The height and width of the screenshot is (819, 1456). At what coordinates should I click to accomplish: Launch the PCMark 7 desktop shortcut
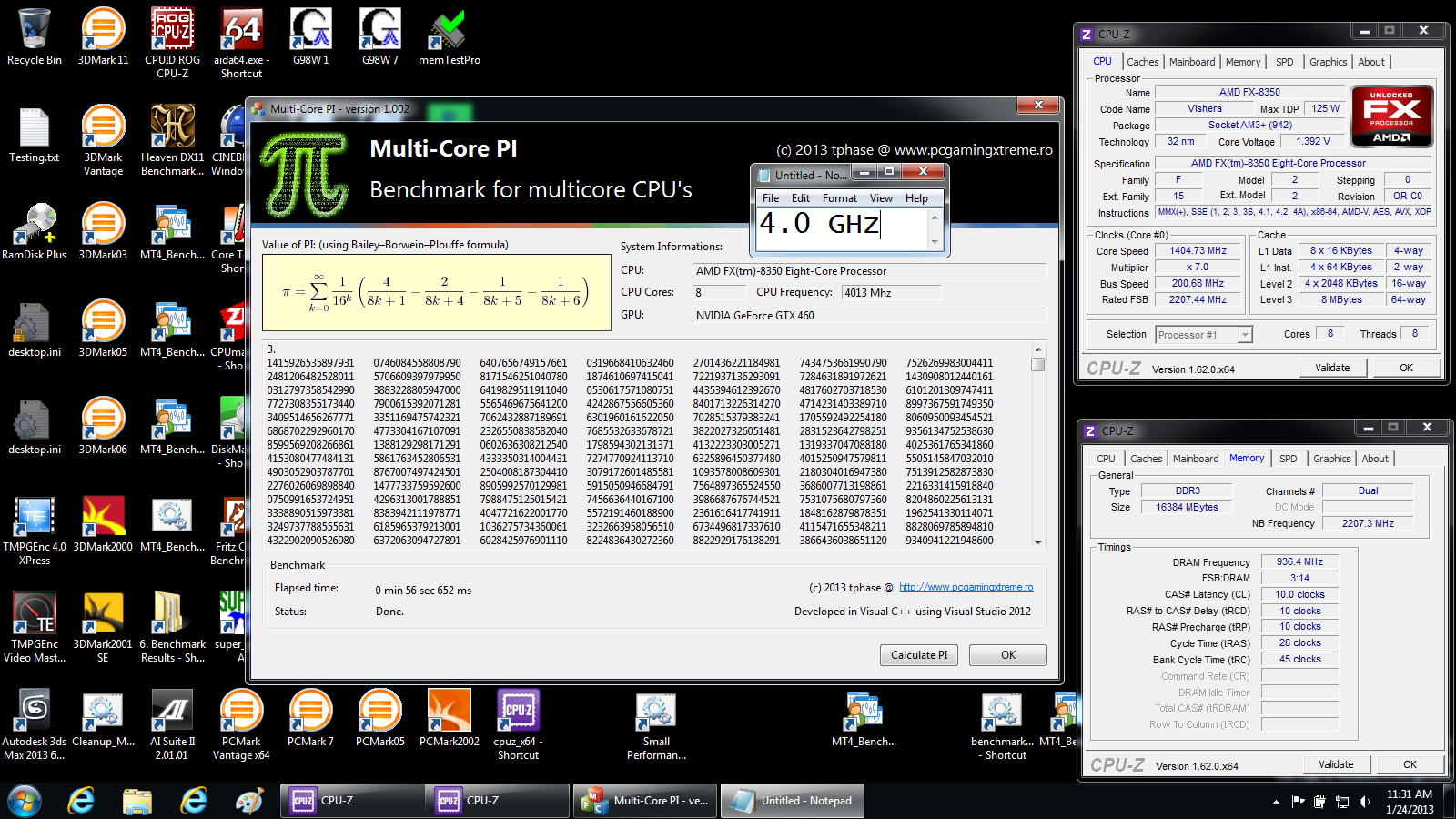(x=310, y=712)
